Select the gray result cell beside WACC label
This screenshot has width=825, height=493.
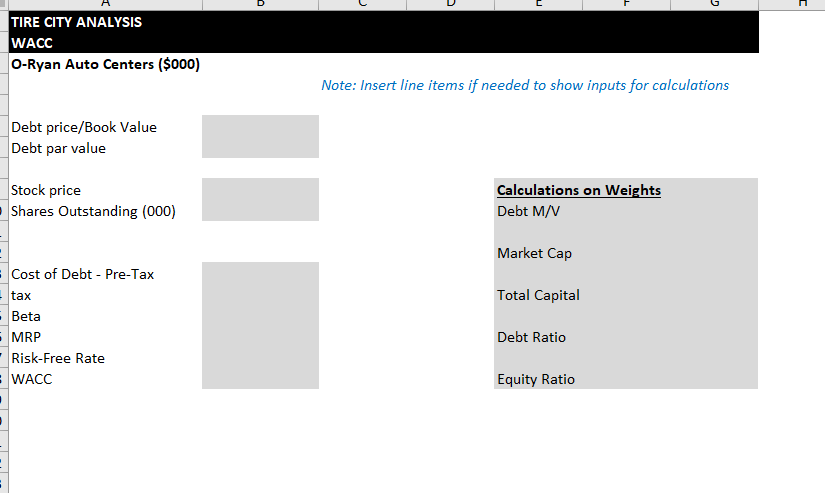pos(260,379)
